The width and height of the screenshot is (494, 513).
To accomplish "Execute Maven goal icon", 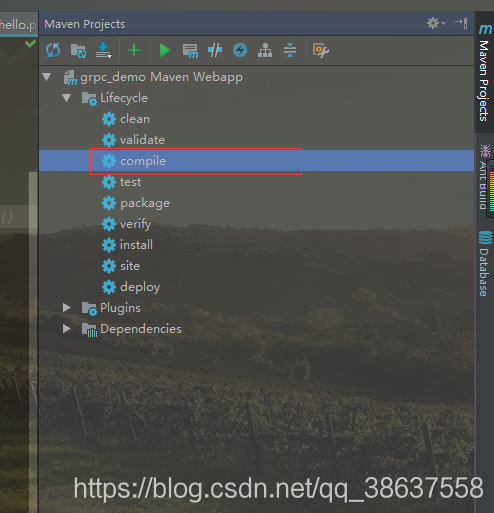I will coord(190,51).
